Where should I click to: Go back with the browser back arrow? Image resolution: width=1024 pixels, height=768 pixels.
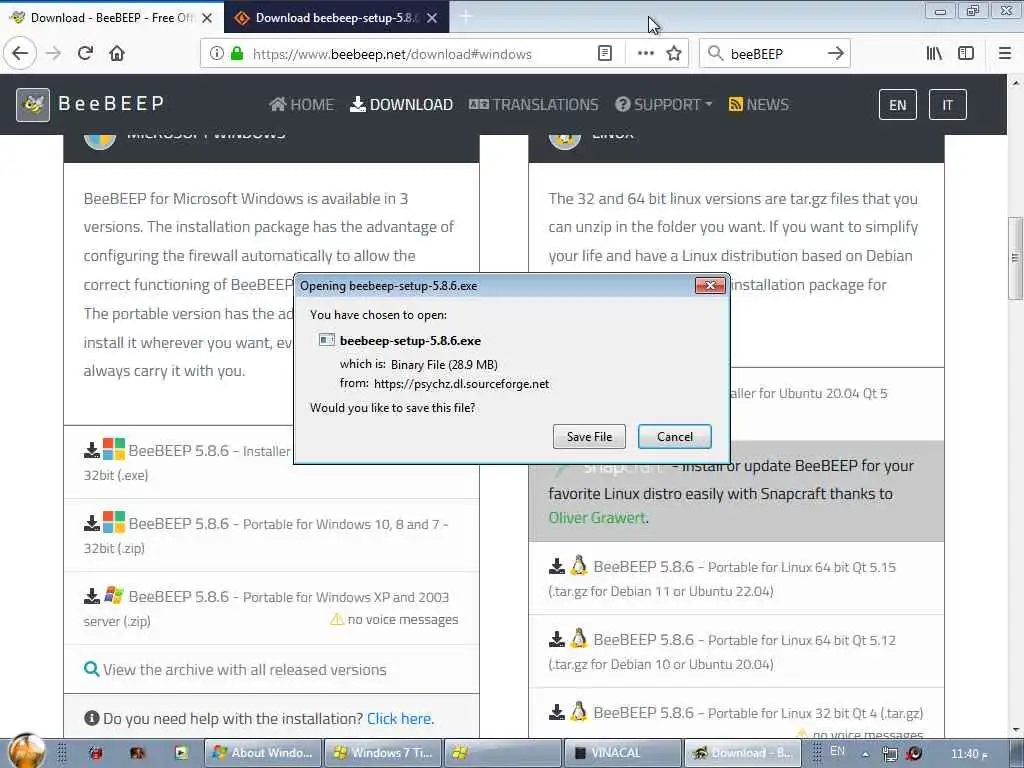coord(20,53)
